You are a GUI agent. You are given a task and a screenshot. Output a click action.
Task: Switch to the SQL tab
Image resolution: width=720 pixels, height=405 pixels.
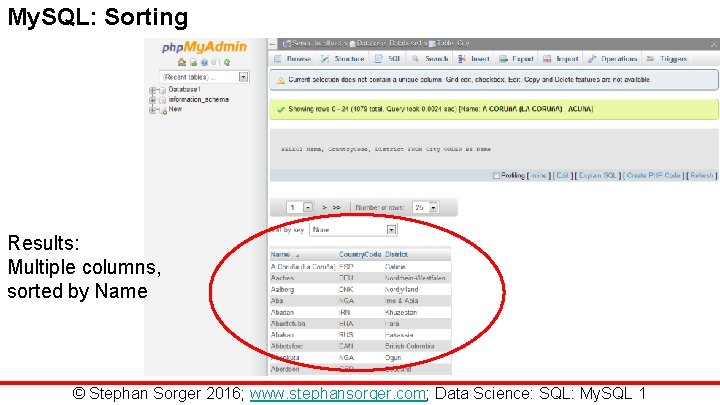[388, 59]
